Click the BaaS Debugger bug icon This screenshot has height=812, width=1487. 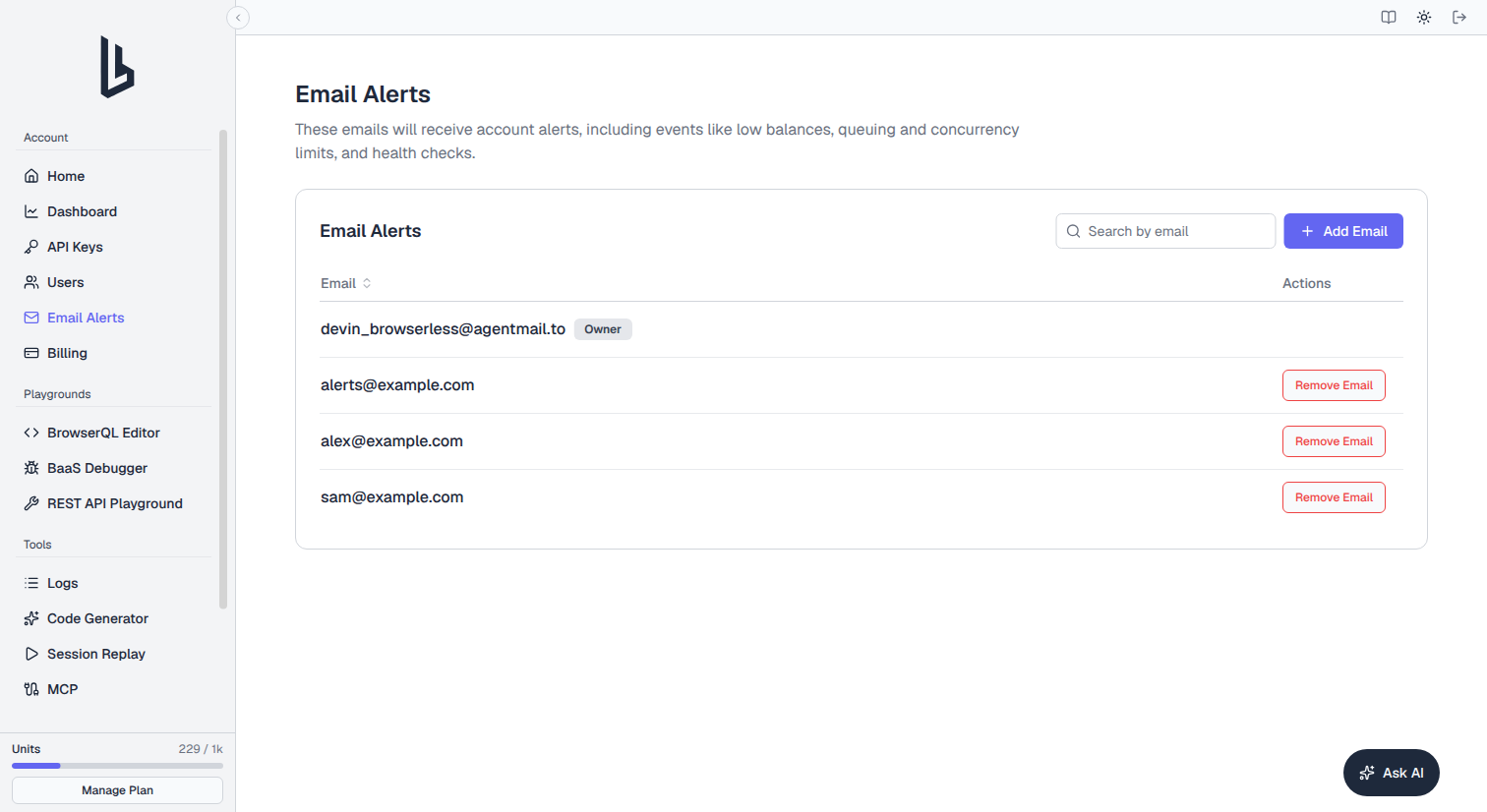click(x=31, y=468)
